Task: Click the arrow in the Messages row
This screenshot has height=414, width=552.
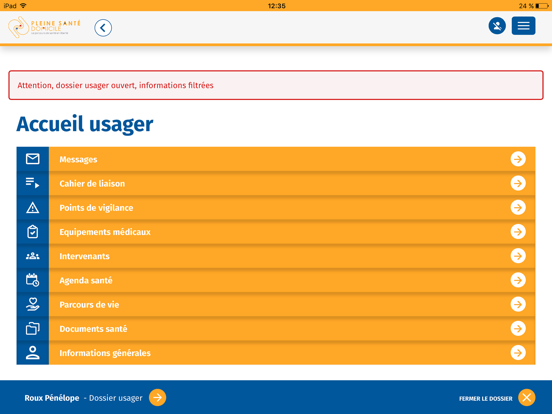Action: point(518,159)
